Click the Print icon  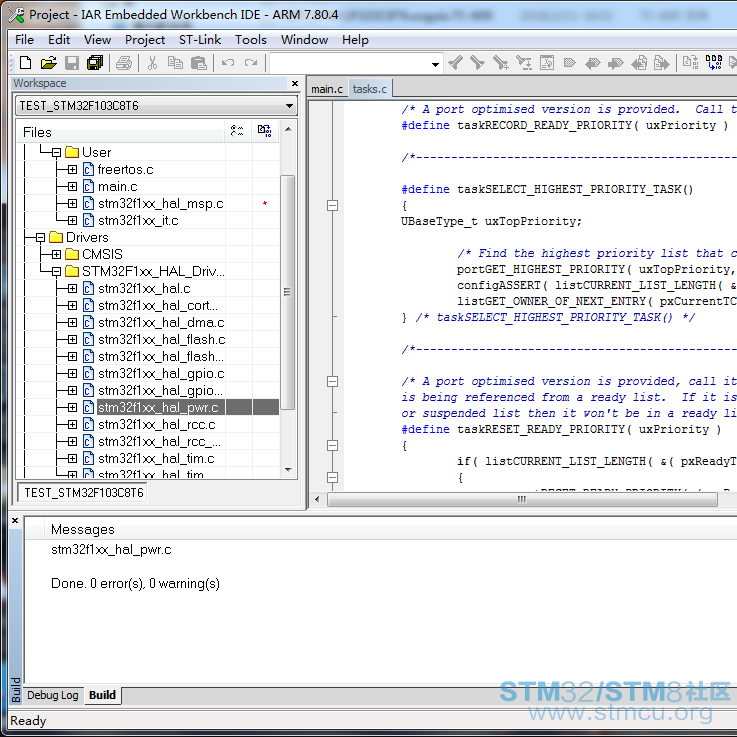(124, 63)
